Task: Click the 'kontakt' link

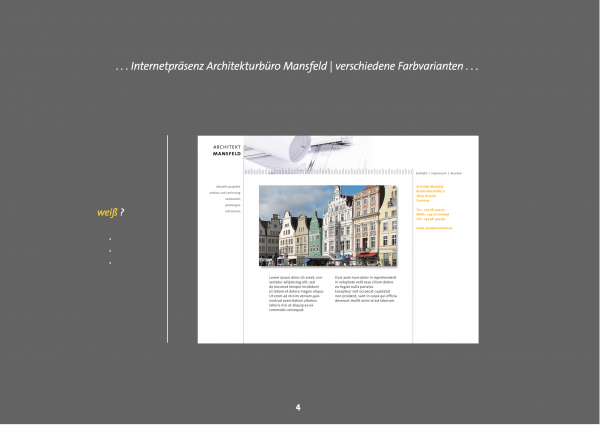Action: (x=421, y=173)
